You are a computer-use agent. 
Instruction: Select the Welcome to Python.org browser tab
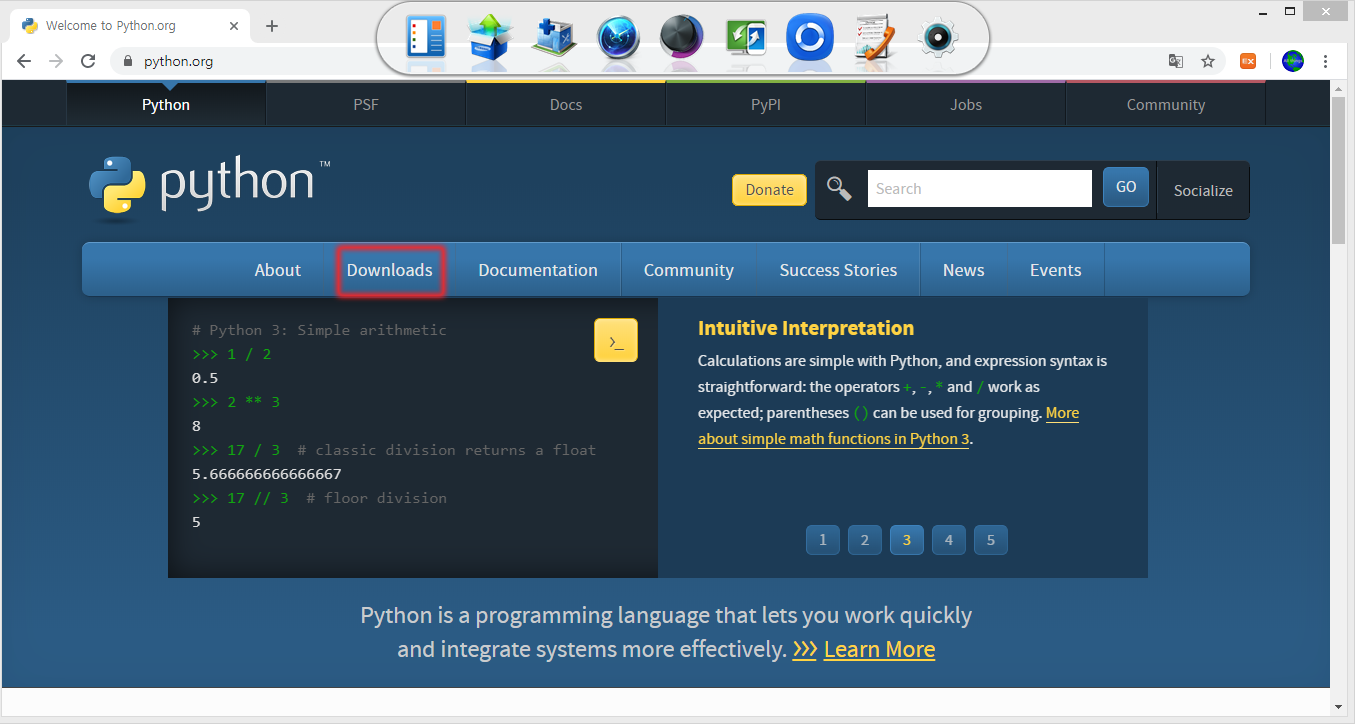point(128,26)
